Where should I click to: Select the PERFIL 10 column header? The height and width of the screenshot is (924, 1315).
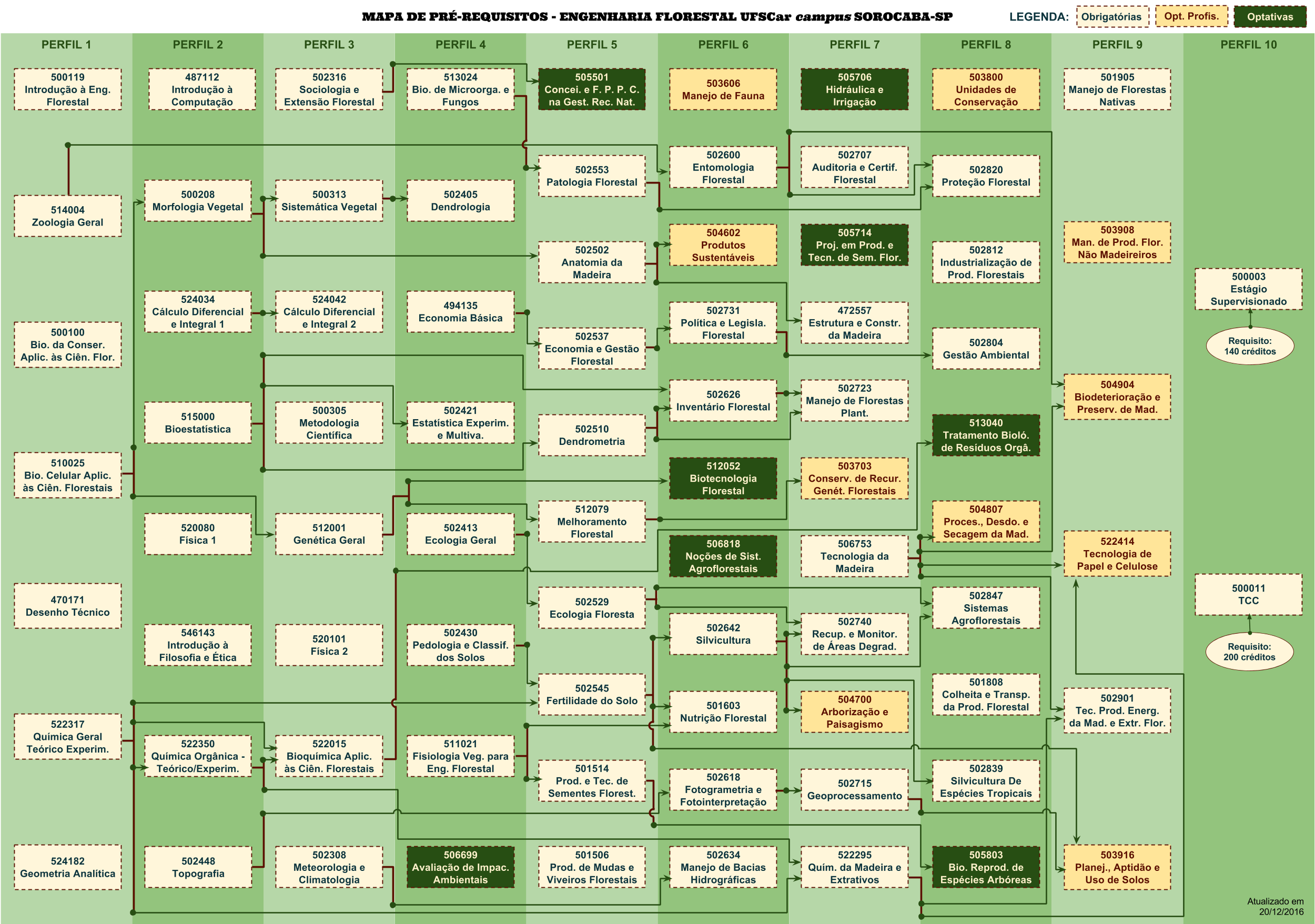coord(1249,45)
